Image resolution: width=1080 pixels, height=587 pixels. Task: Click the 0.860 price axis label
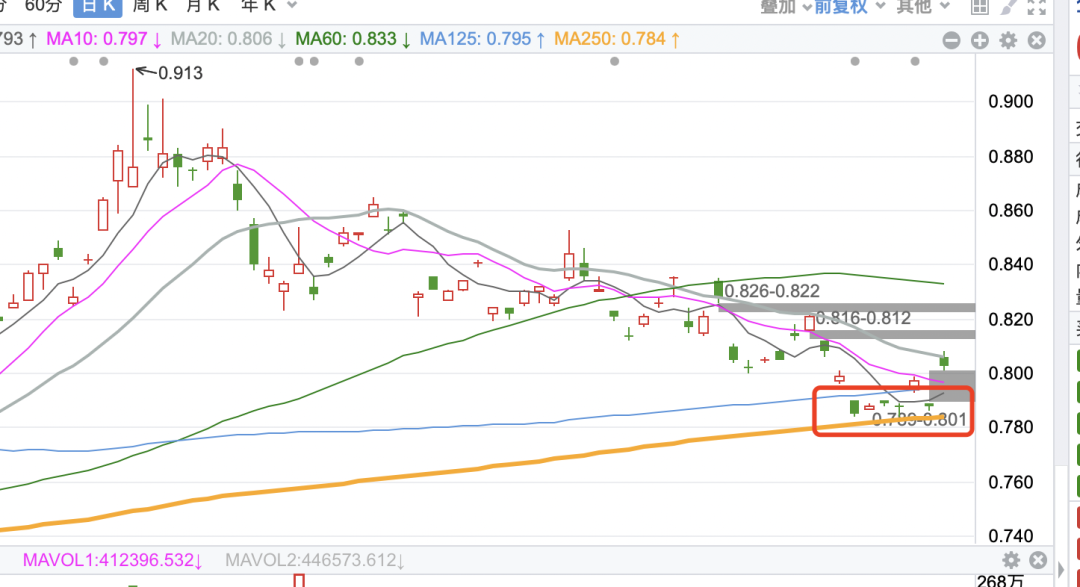(1010, 211)
